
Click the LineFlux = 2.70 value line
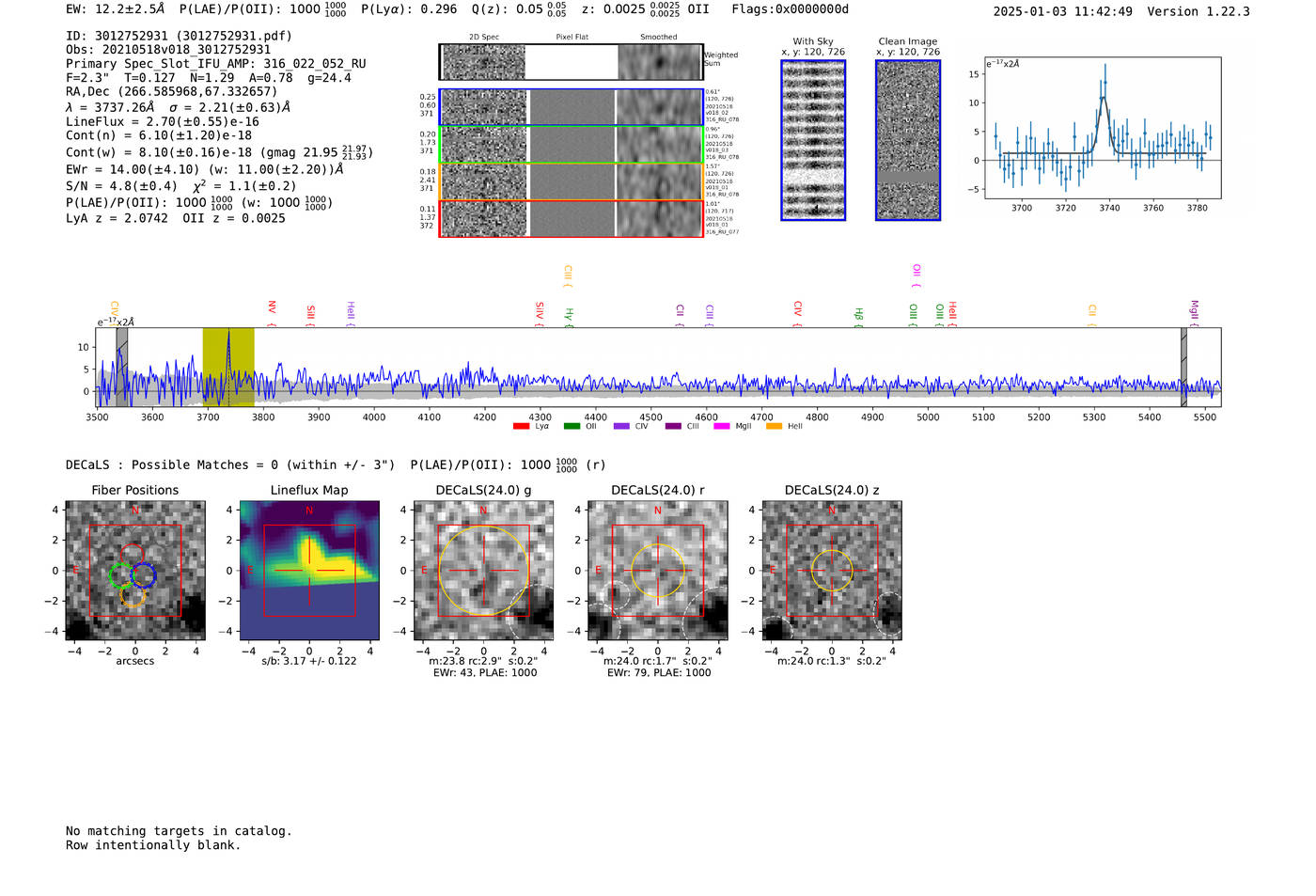click(163, 121)
